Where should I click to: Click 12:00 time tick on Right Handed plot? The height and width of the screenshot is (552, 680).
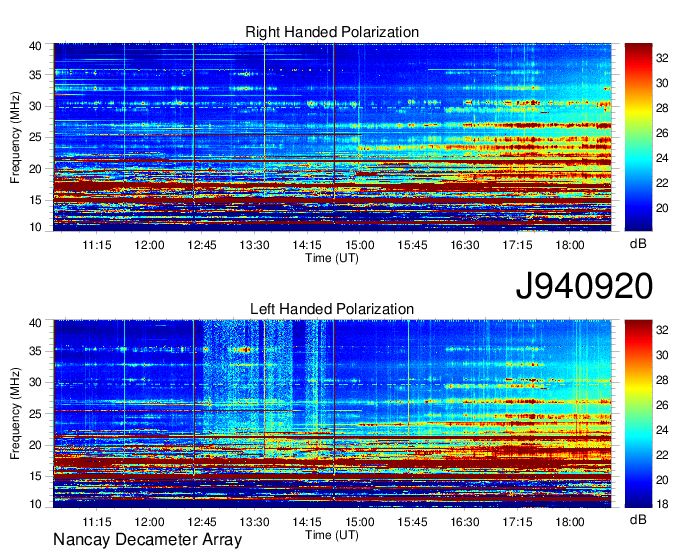tap(149, 245)
